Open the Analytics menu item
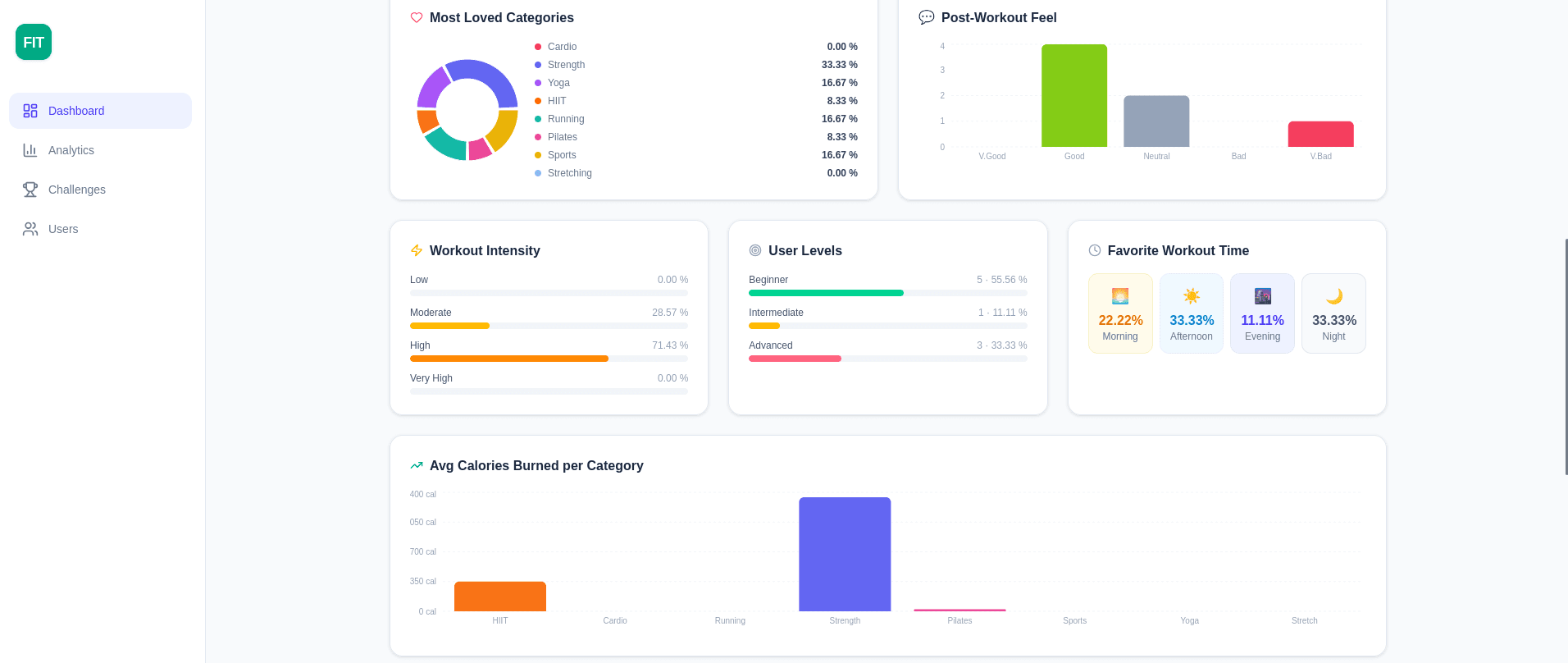 100,150
